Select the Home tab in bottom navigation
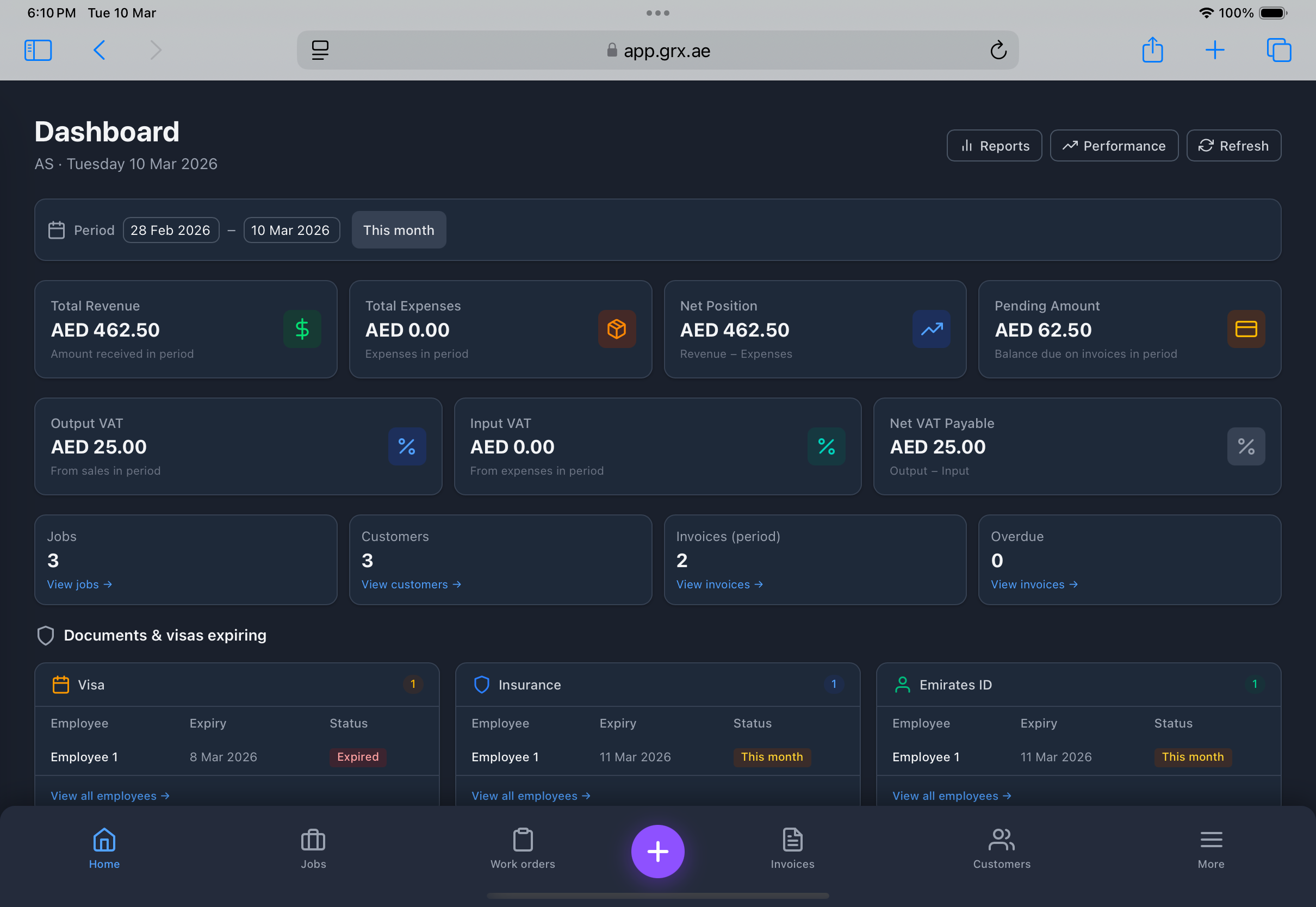 click(104, 849)
